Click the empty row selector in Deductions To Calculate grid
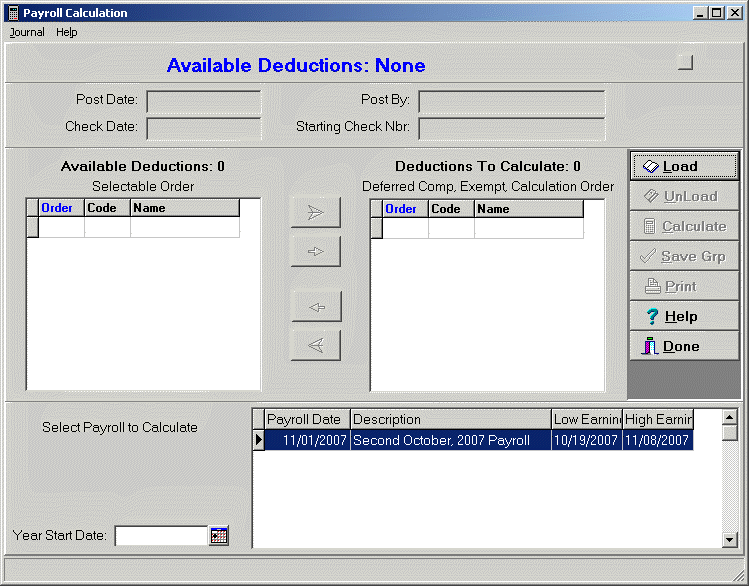 [376, 228]
